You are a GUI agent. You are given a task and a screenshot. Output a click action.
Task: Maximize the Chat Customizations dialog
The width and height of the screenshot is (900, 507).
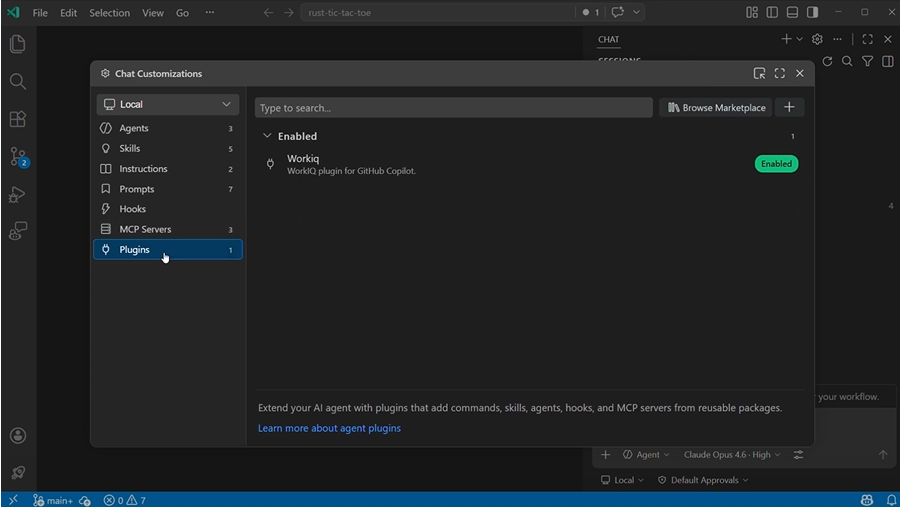coord(780,73)
